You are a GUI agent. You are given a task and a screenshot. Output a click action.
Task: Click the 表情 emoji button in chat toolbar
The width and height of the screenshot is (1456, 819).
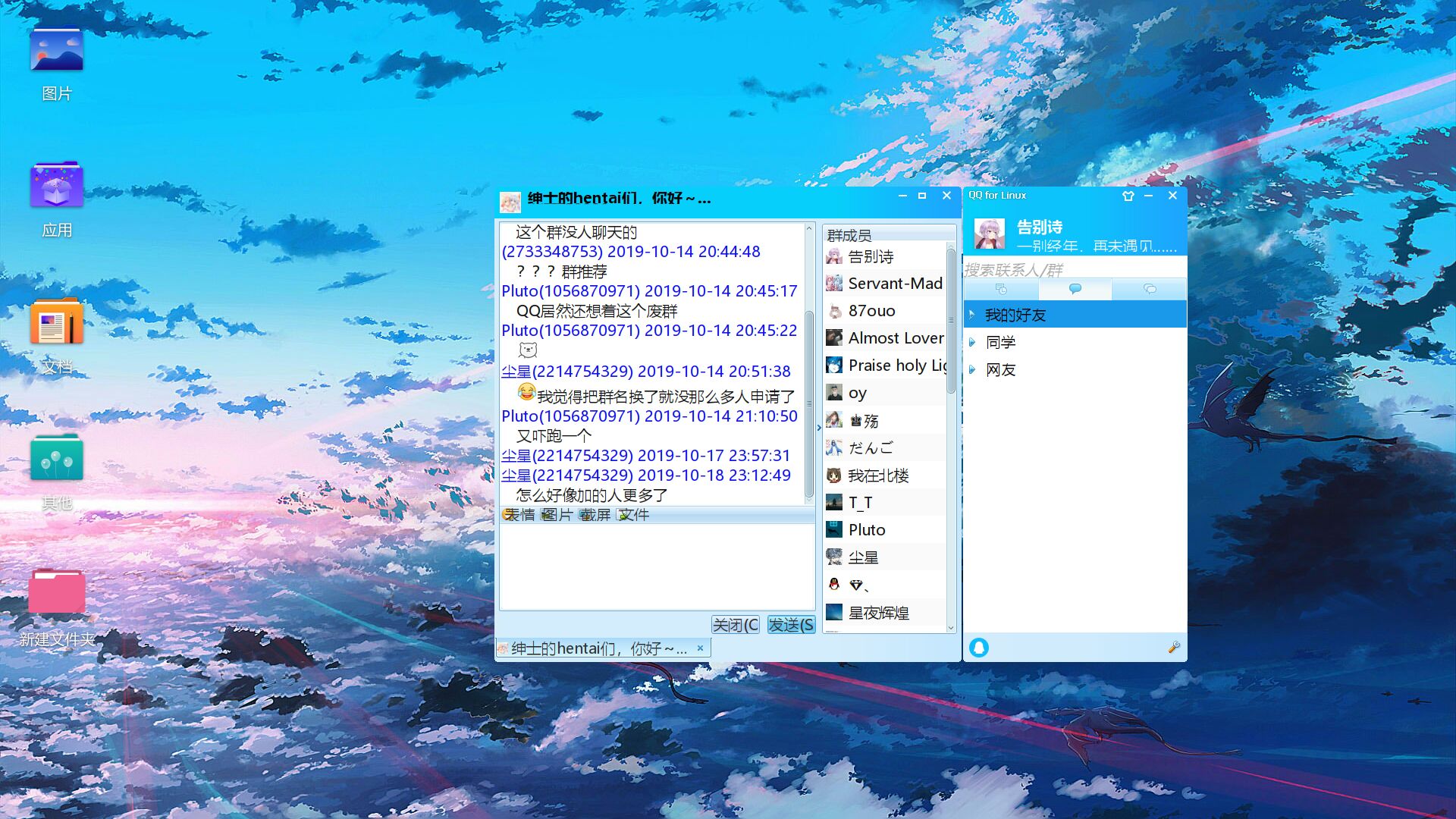[x=519, y=515]
